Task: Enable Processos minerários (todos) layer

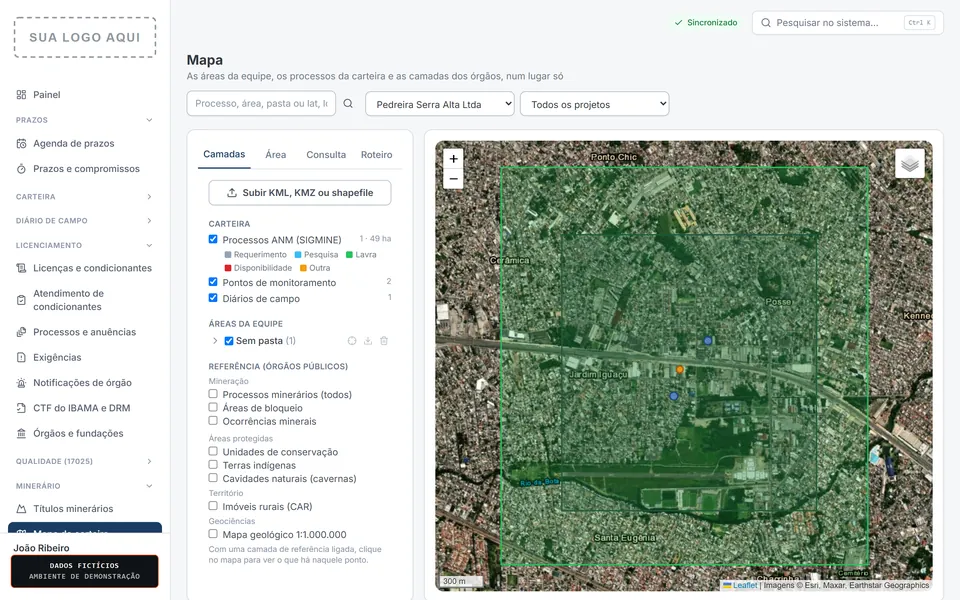Action: [213, 394]
